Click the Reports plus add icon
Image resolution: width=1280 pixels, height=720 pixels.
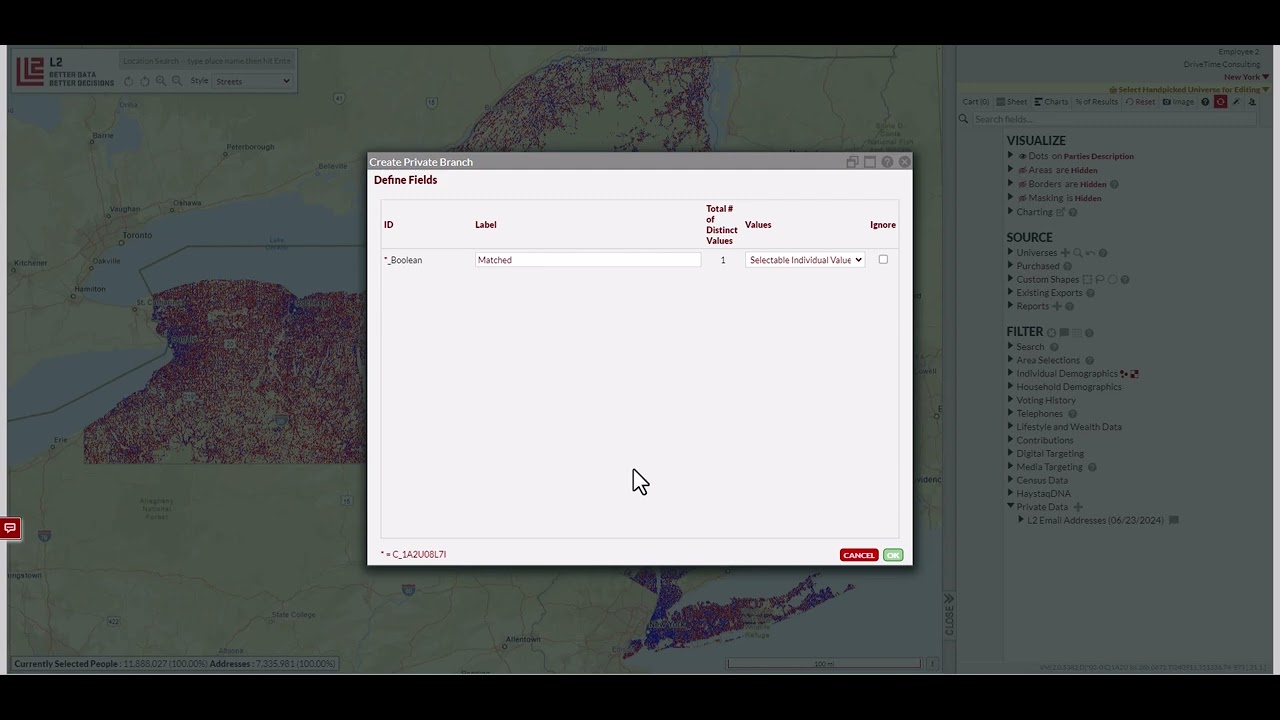[1057, 306]
